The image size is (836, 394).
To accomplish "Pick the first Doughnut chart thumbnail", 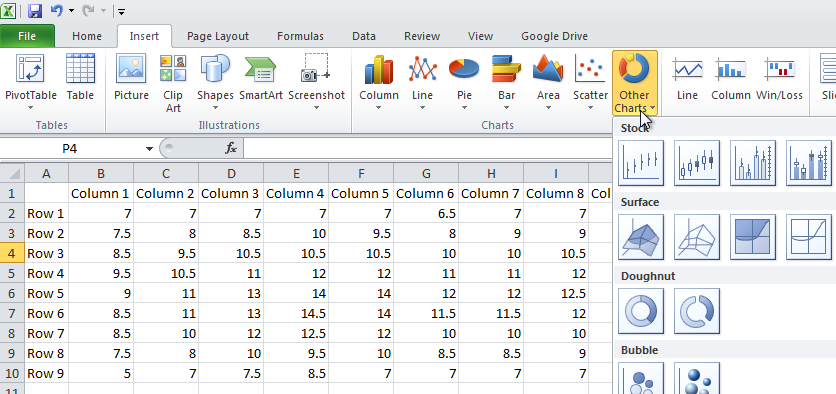I will pos(641,311).
